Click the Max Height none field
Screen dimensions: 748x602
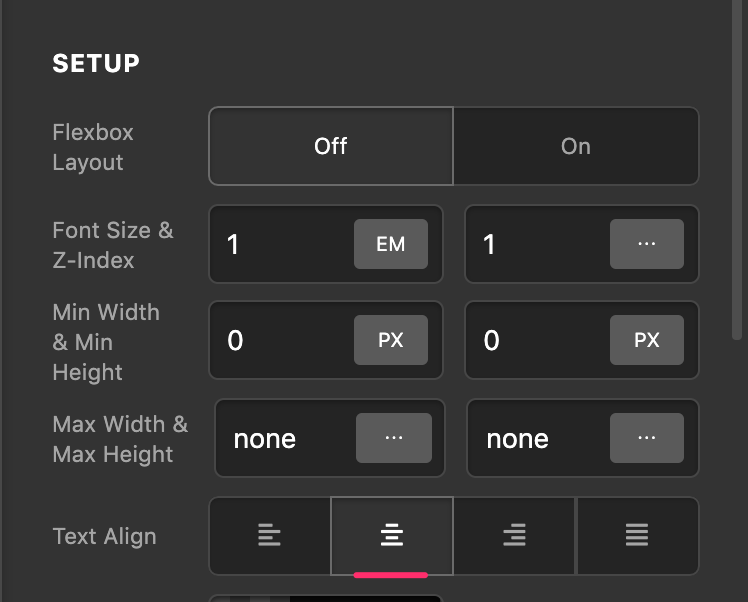[538, 438]
